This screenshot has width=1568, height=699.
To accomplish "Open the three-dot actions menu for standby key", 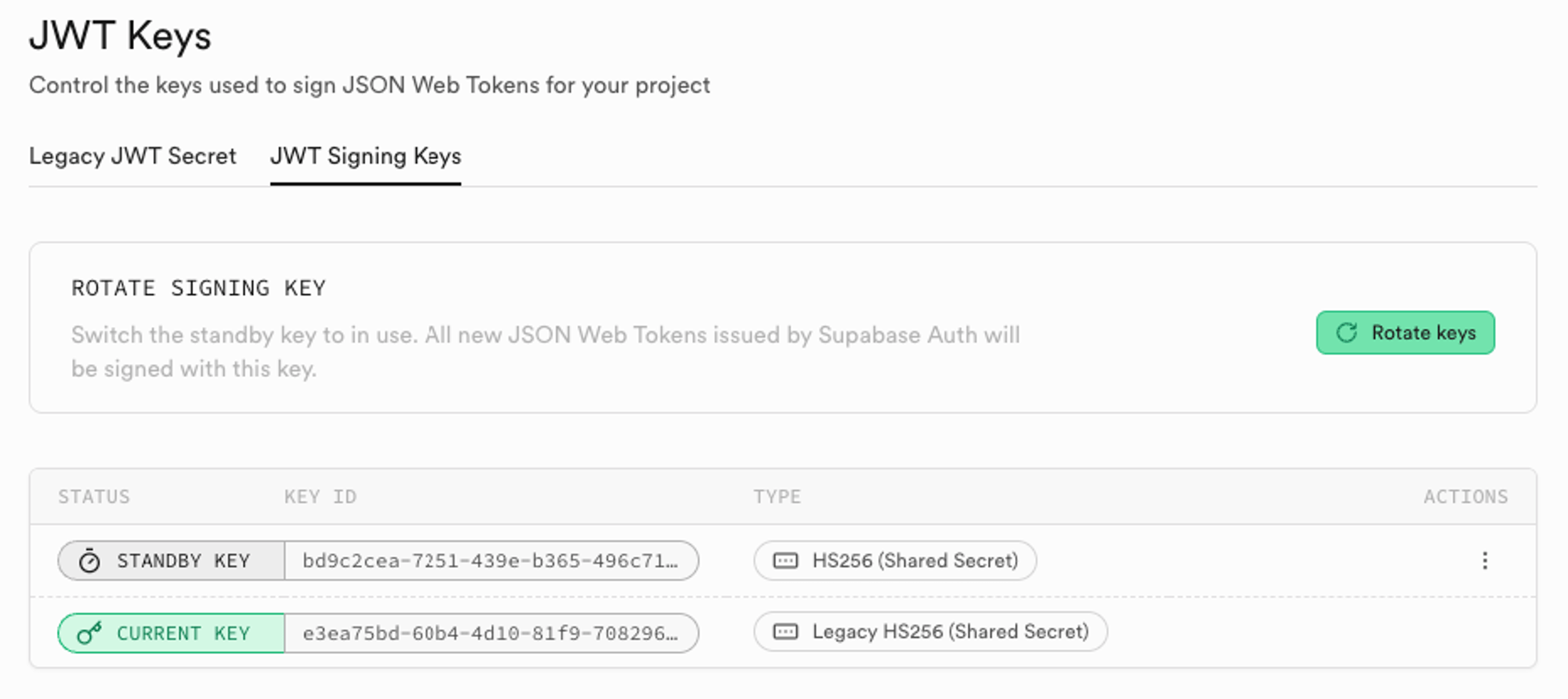I will (1485, 561).
